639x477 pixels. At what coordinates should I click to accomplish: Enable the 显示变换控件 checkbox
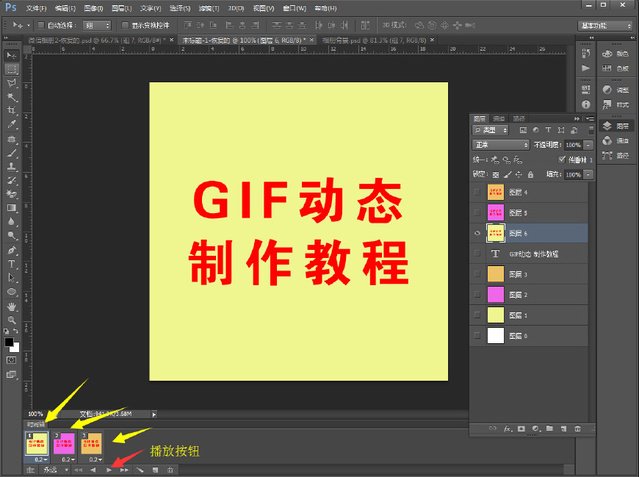tap(125, 25)
